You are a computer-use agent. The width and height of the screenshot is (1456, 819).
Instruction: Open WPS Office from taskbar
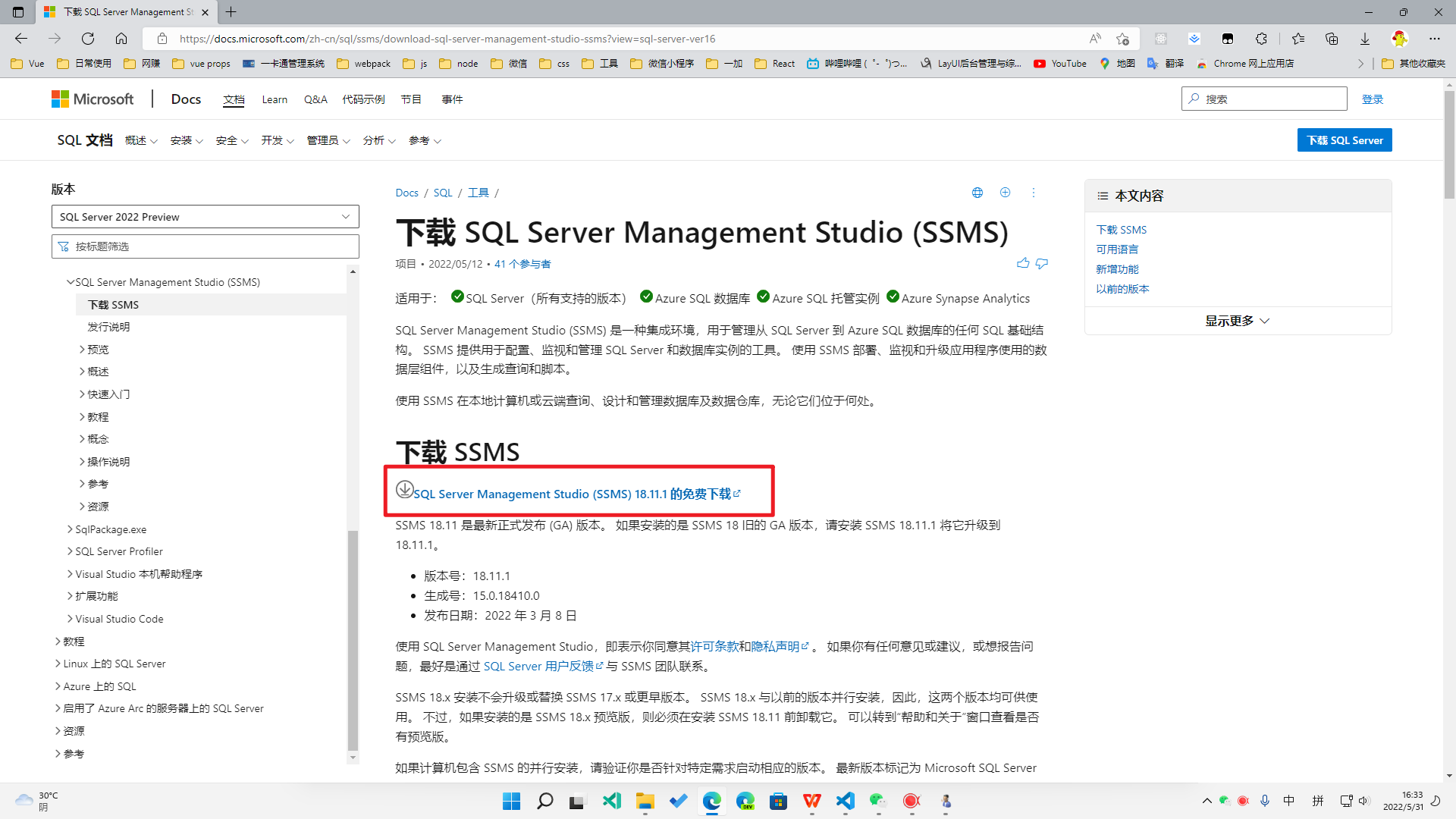point(812,801)
